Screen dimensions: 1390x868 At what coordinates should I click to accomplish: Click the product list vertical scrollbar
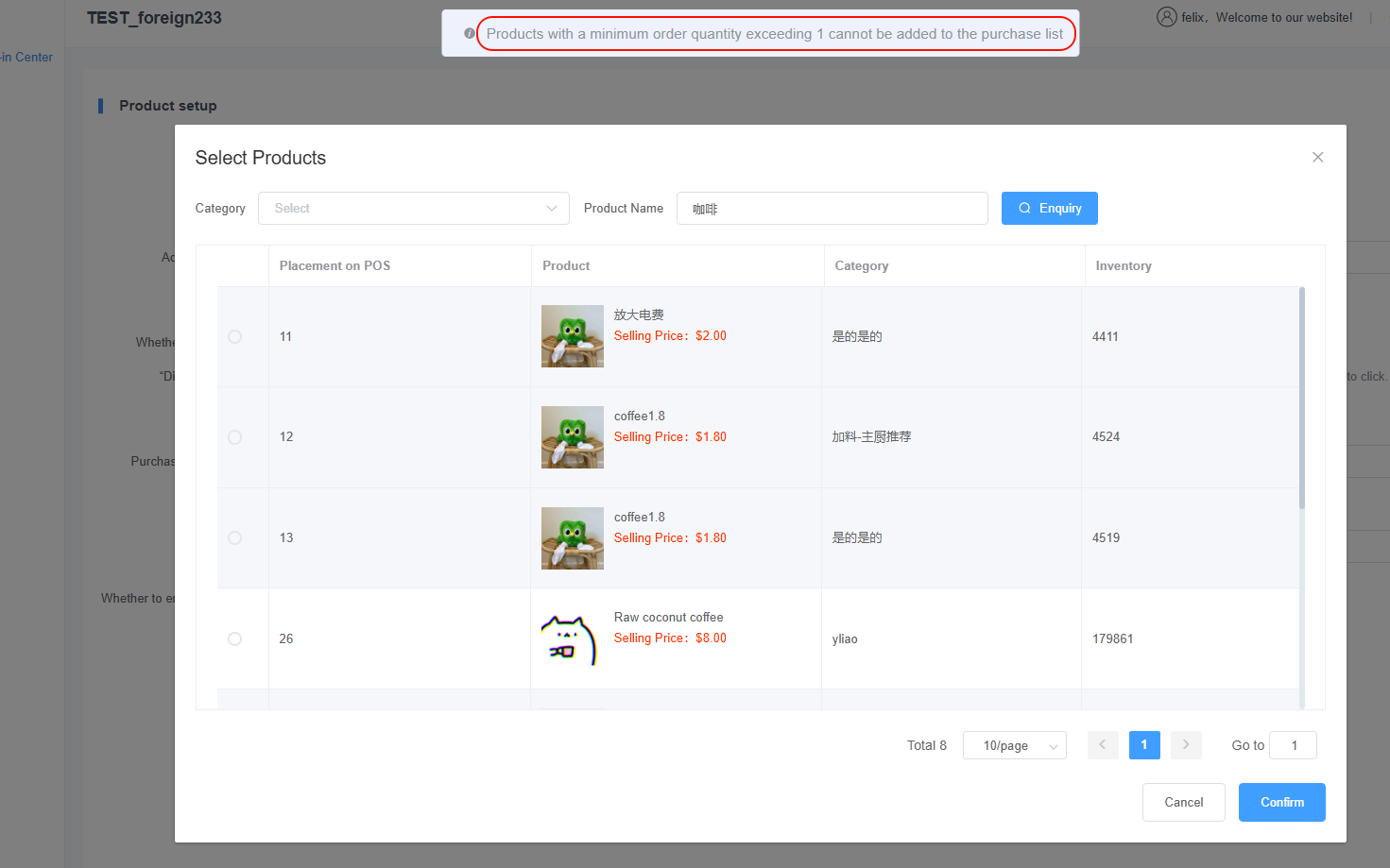pyautogui.click(x=1301, y=399)
